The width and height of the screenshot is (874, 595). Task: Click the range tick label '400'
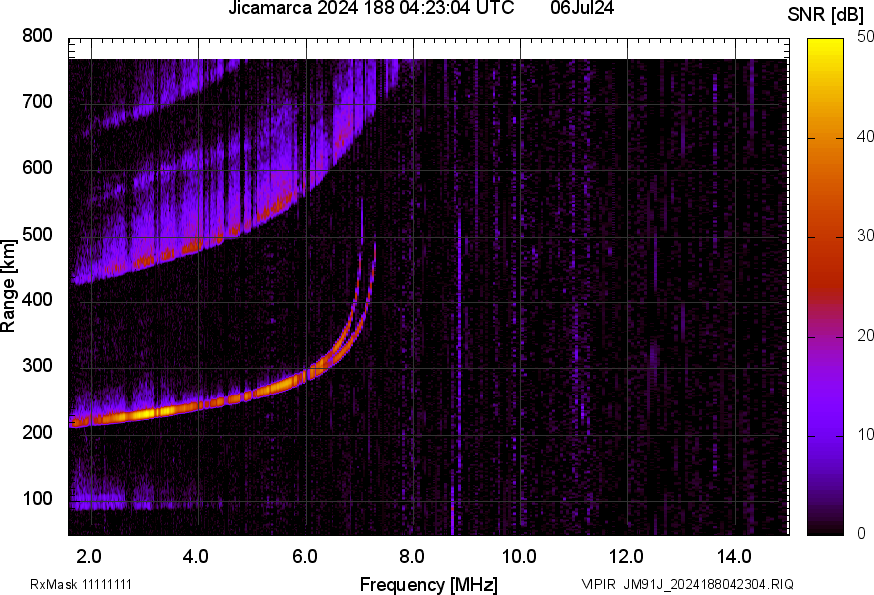(x=37, y=299)
